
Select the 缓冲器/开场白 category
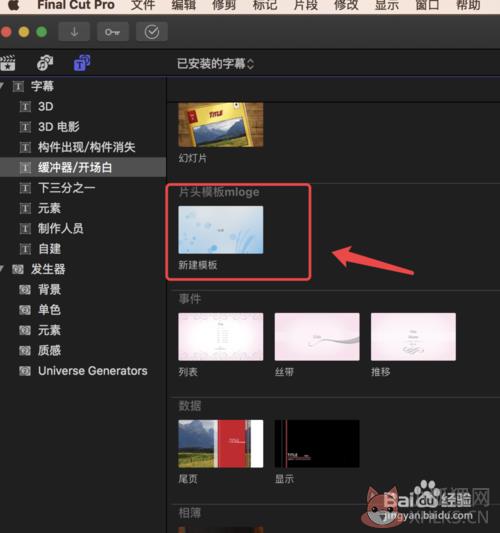(x=83, y=167)
